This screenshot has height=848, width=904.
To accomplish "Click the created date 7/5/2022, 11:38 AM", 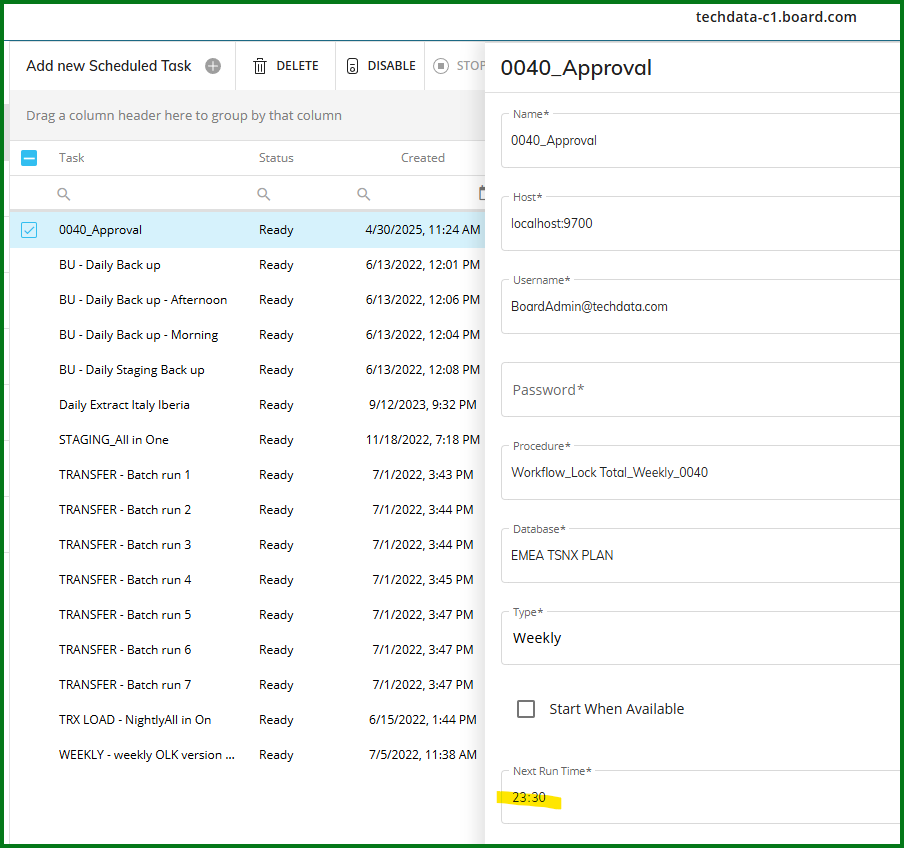I will coord(423,755).
